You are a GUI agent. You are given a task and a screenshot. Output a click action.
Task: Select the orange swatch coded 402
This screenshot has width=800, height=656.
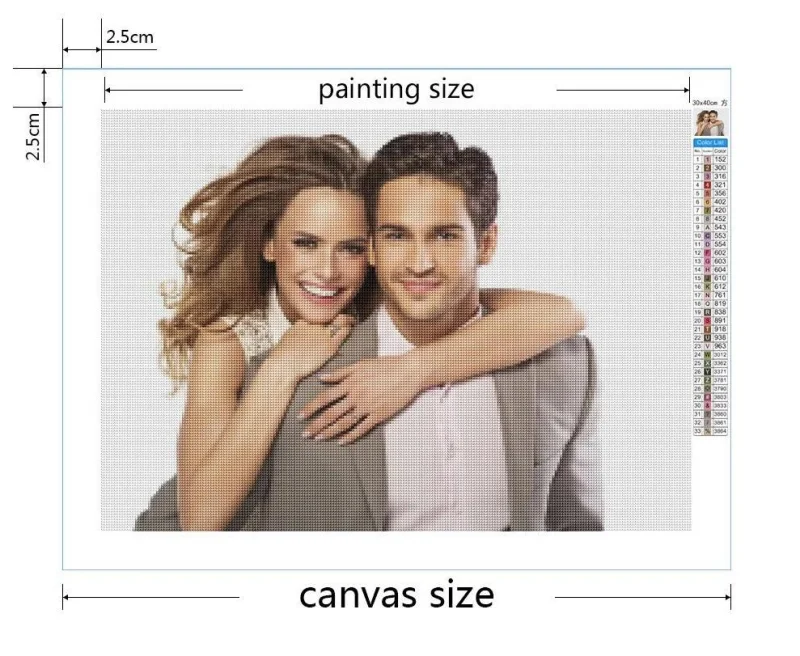708,202
